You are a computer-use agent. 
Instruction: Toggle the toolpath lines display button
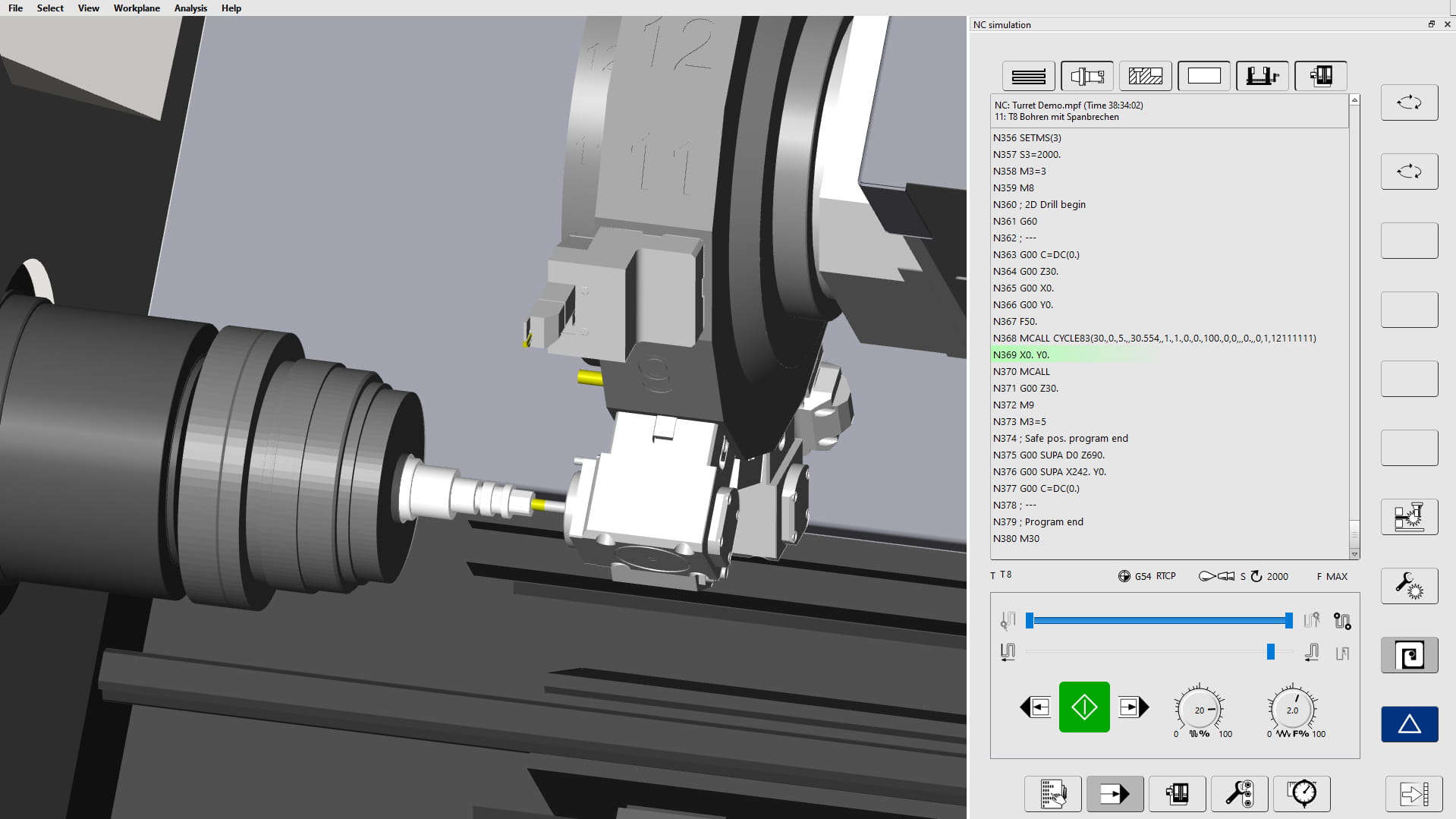coord(1029,76)
